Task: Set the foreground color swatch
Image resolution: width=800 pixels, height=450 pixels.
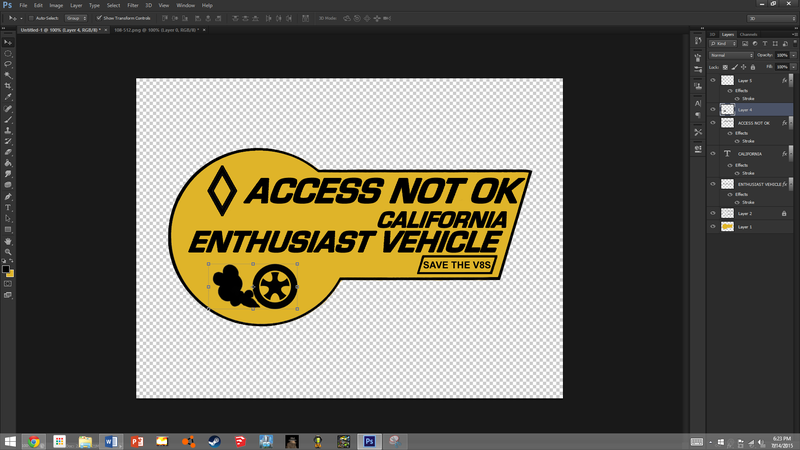Action: point(6,269)
